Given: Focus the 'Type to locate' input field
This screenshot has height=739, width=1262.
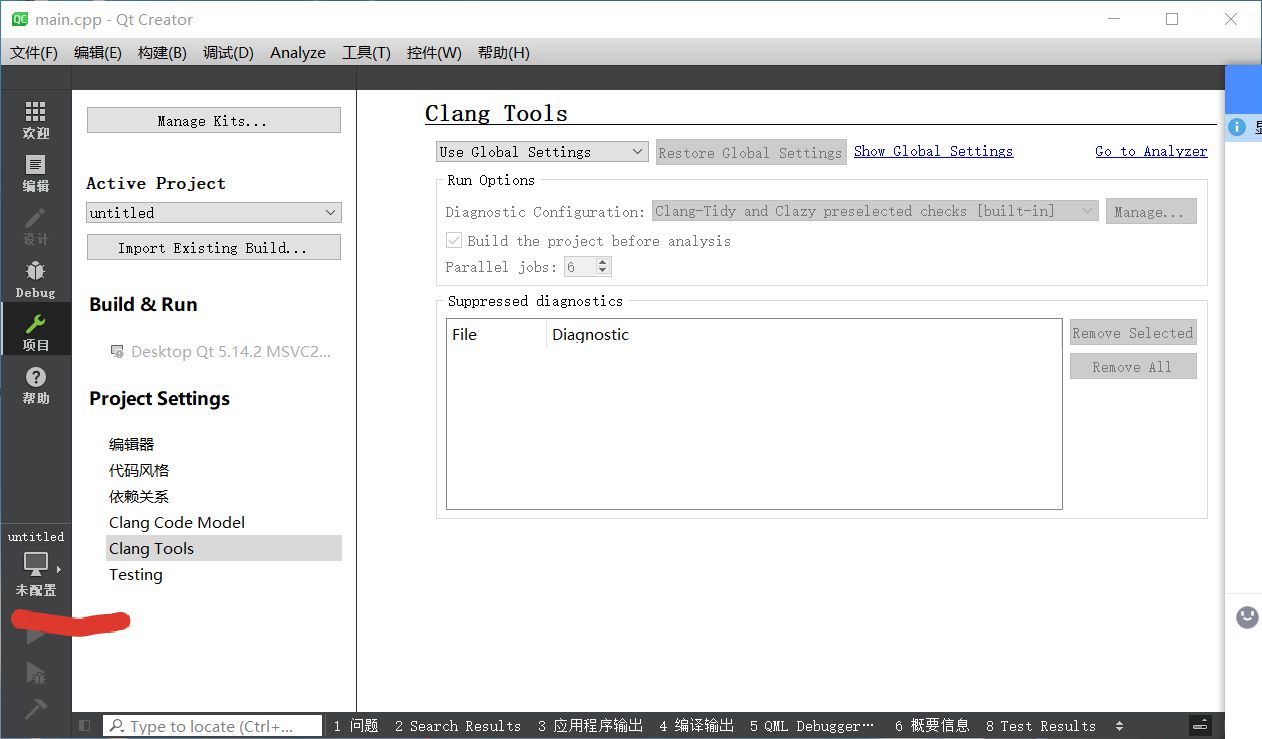Looking at the screenshot, I should point(213,726).
